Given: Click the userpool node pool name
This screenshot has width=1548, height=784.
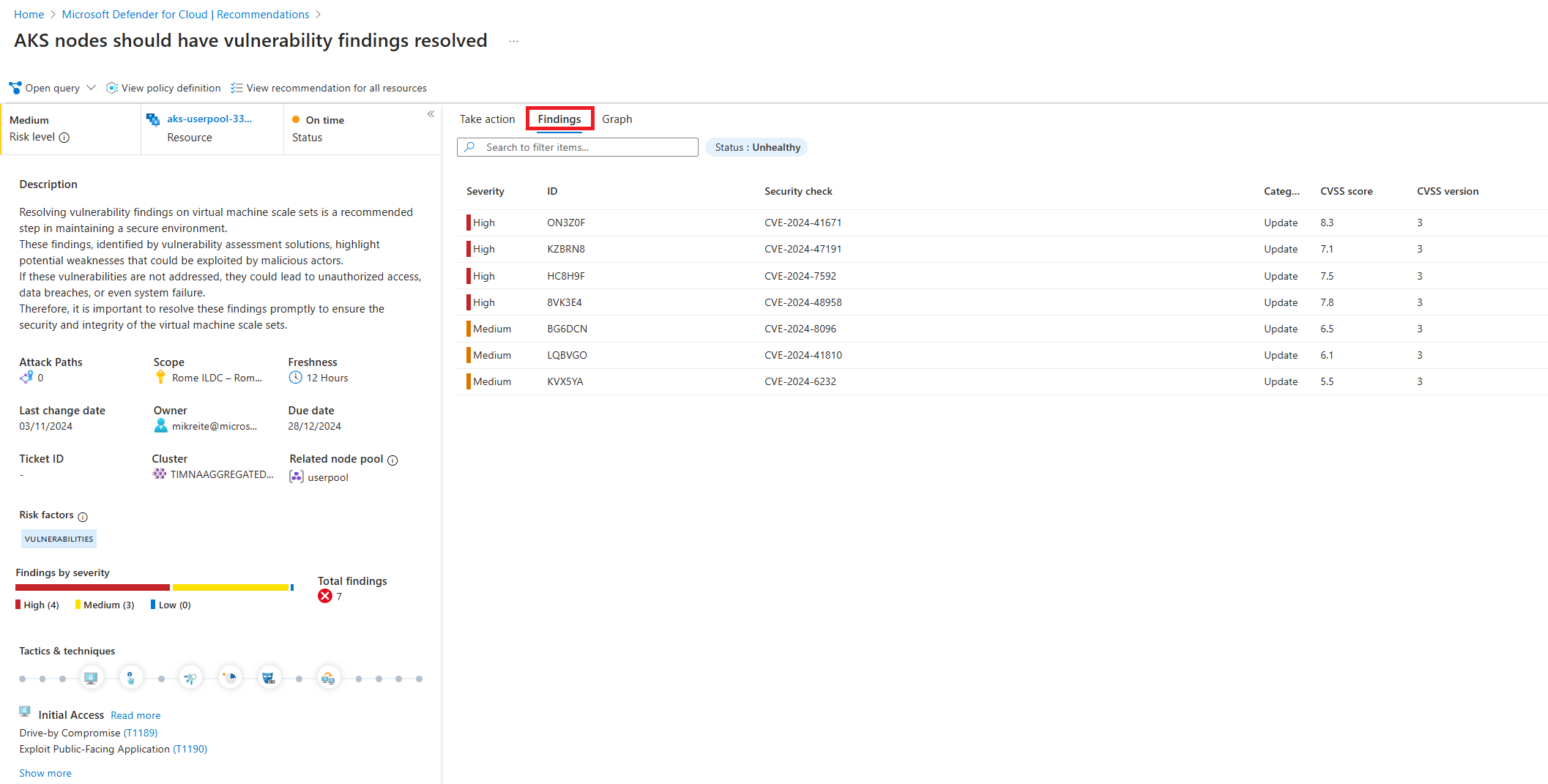Looking at the screenshot, I should [328, 477].
